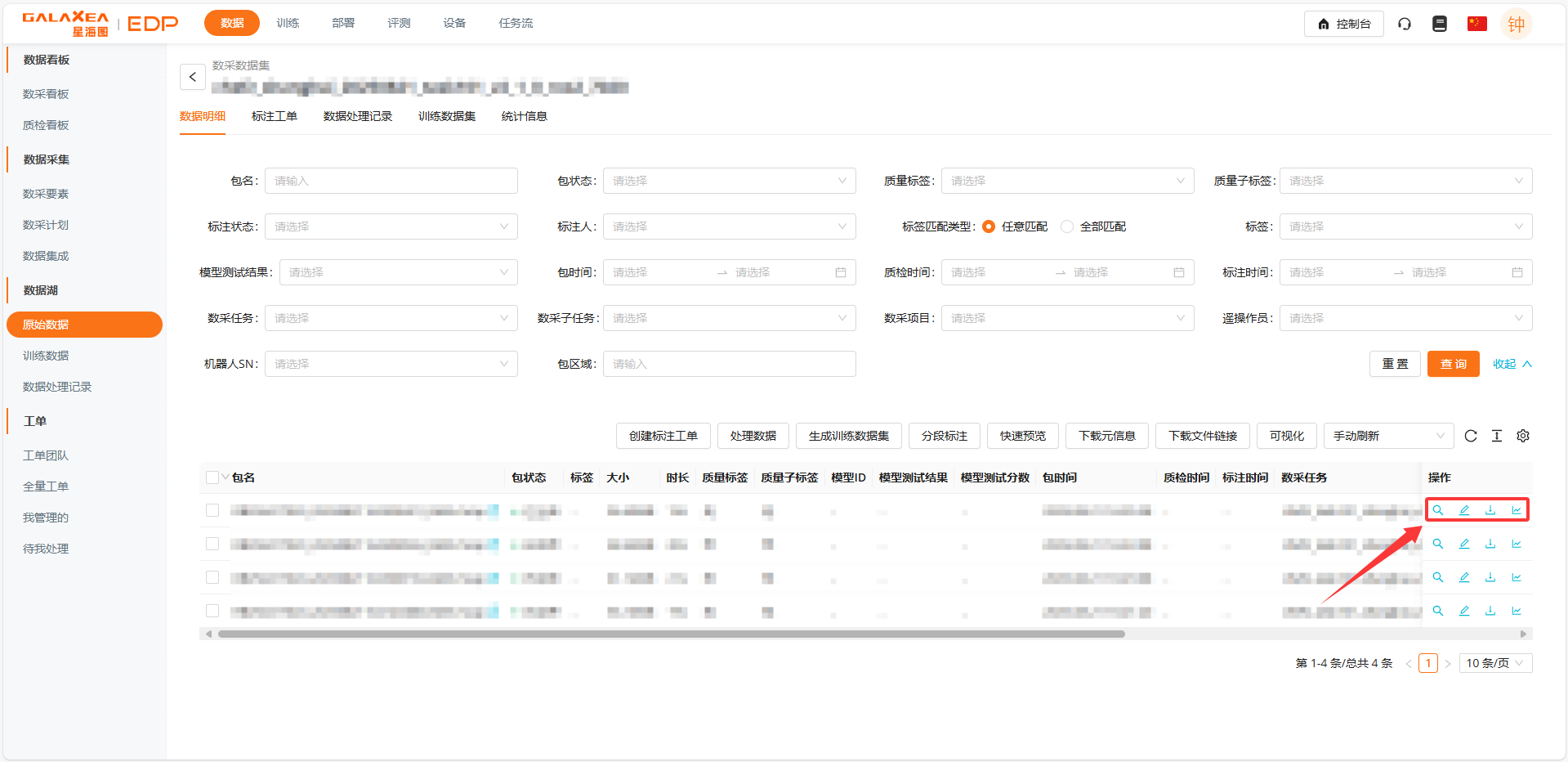Click the headset support icon in header
Image resolution: width=1568 pixels, height=762 pixels.
coord(1405,24)
